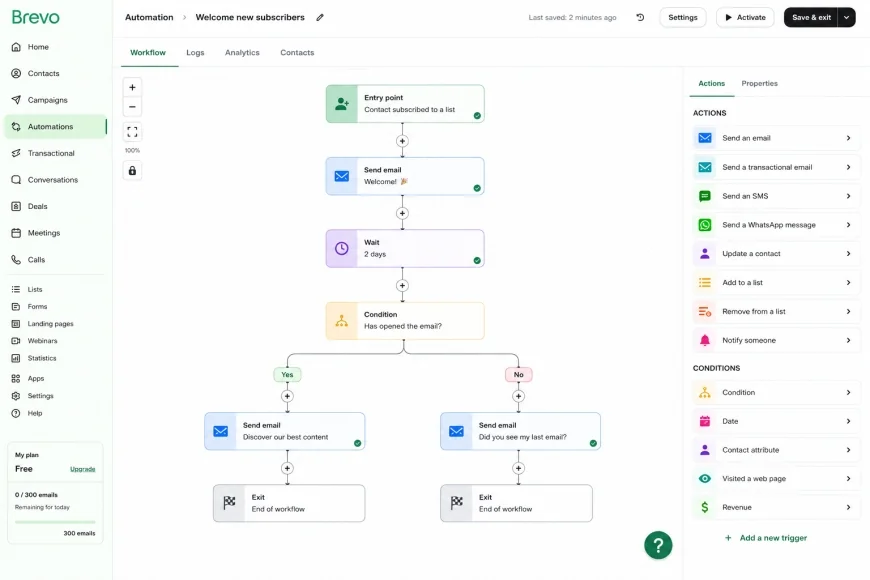Screen dimensions: 870x580
Task: Expand Send an SMS action
Action: pos(776,196)
